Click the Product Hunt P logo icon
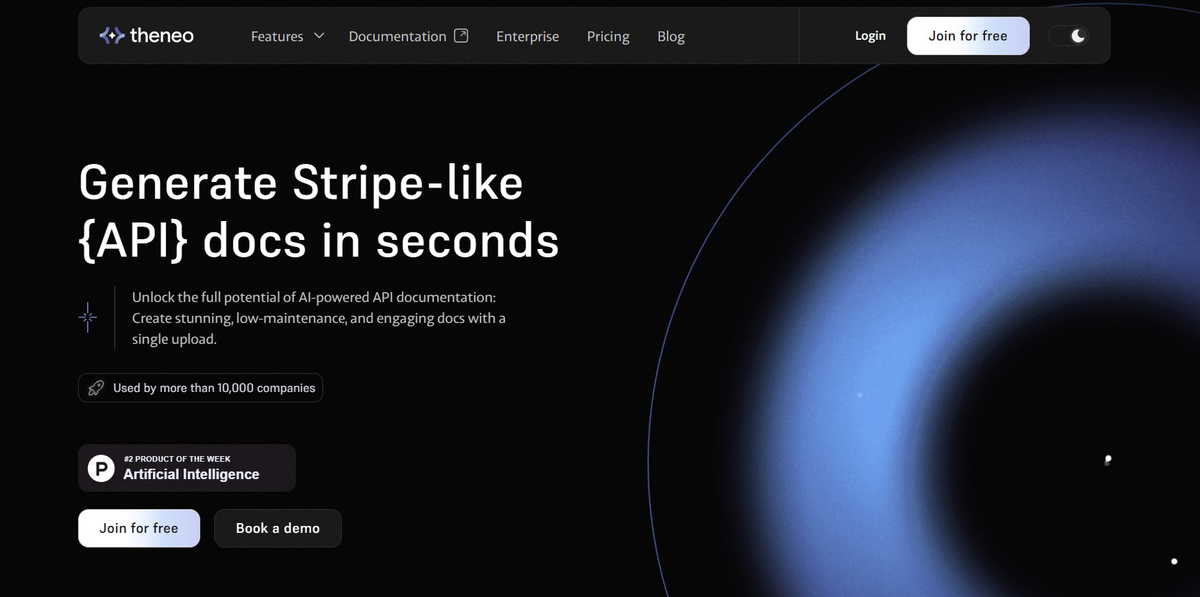This screenshot has width=1200, height=597. 101,468
